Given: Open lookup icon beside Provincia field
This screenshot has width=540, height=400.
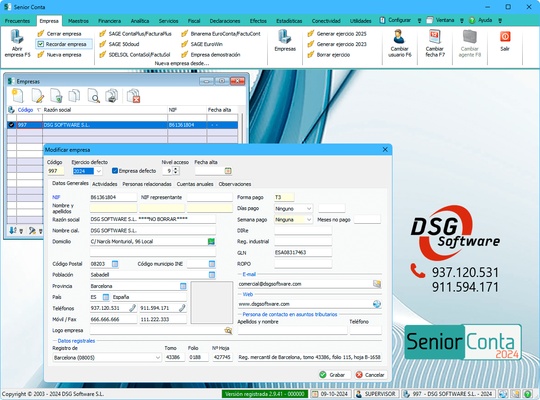Looking at the screenshot, I should [x=183, y=286].
